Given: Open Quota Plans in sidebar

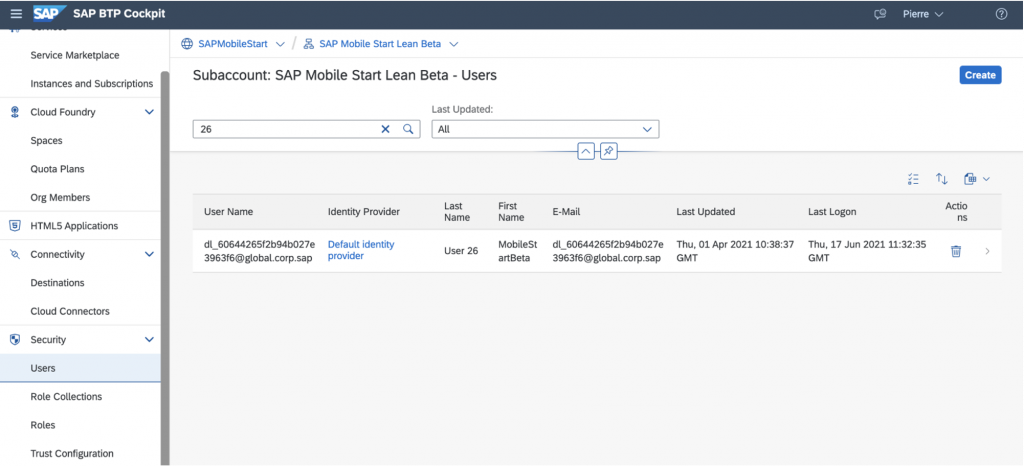Looking at the screenshot, I should [57, 169].
